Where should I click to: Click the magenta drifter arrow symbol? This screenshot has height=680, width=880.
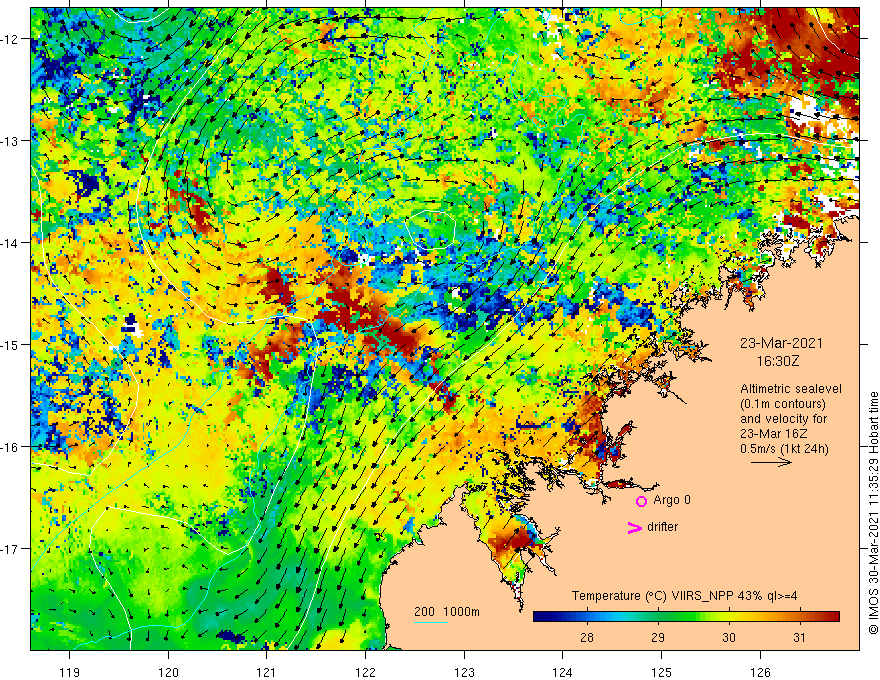point(635,527)
